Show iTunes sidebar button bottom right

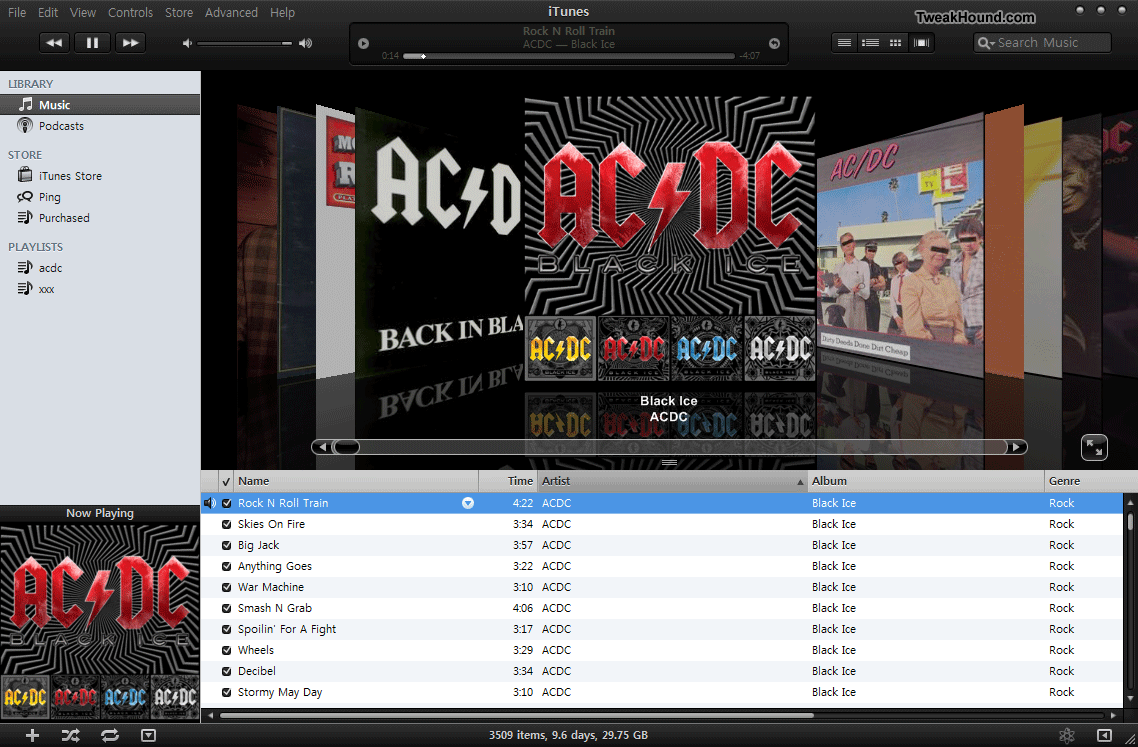[1104, 735]
